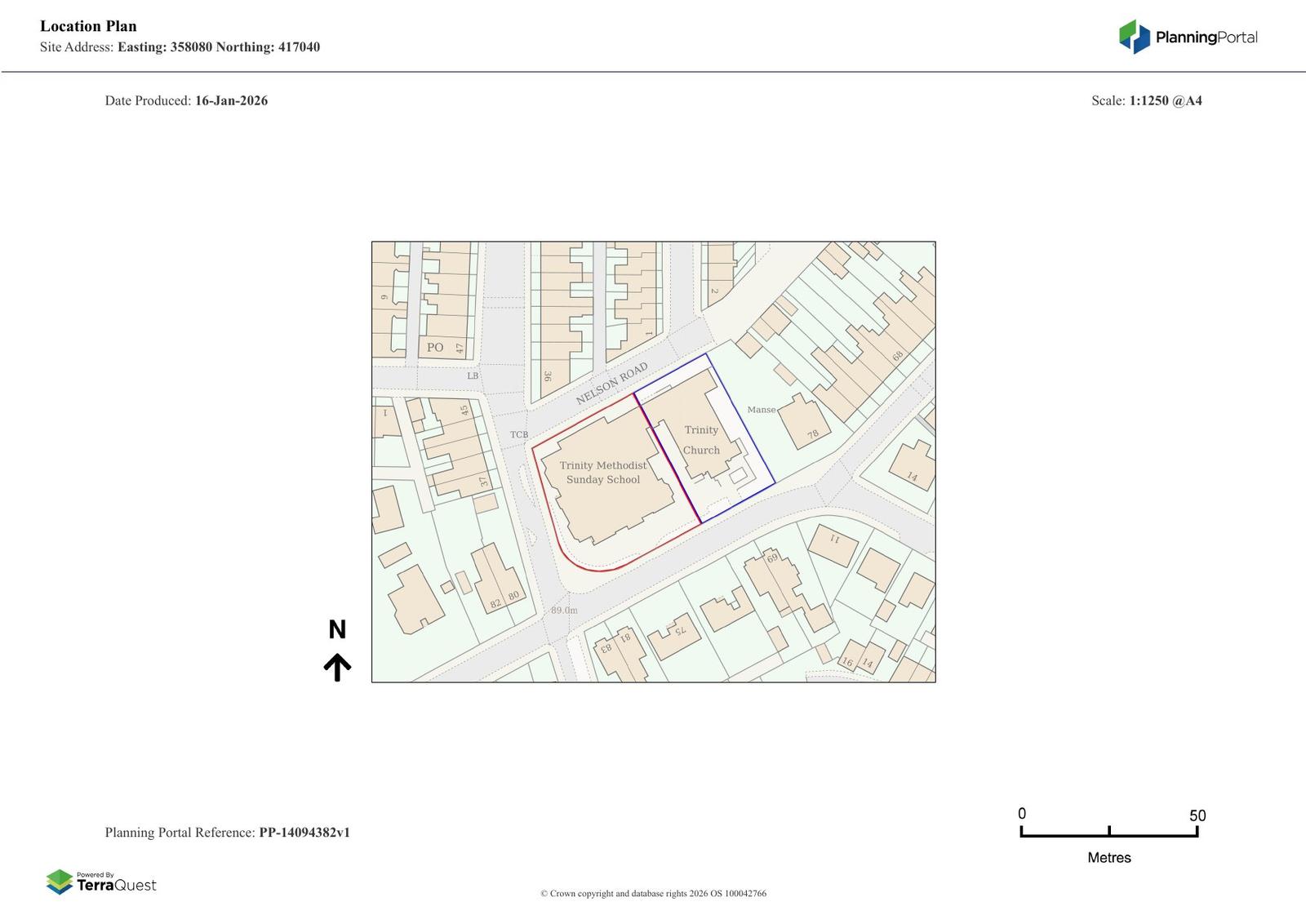Click the 89.0m spot height label
Screen dimensions: 1306x924
[x=563, y=610]
